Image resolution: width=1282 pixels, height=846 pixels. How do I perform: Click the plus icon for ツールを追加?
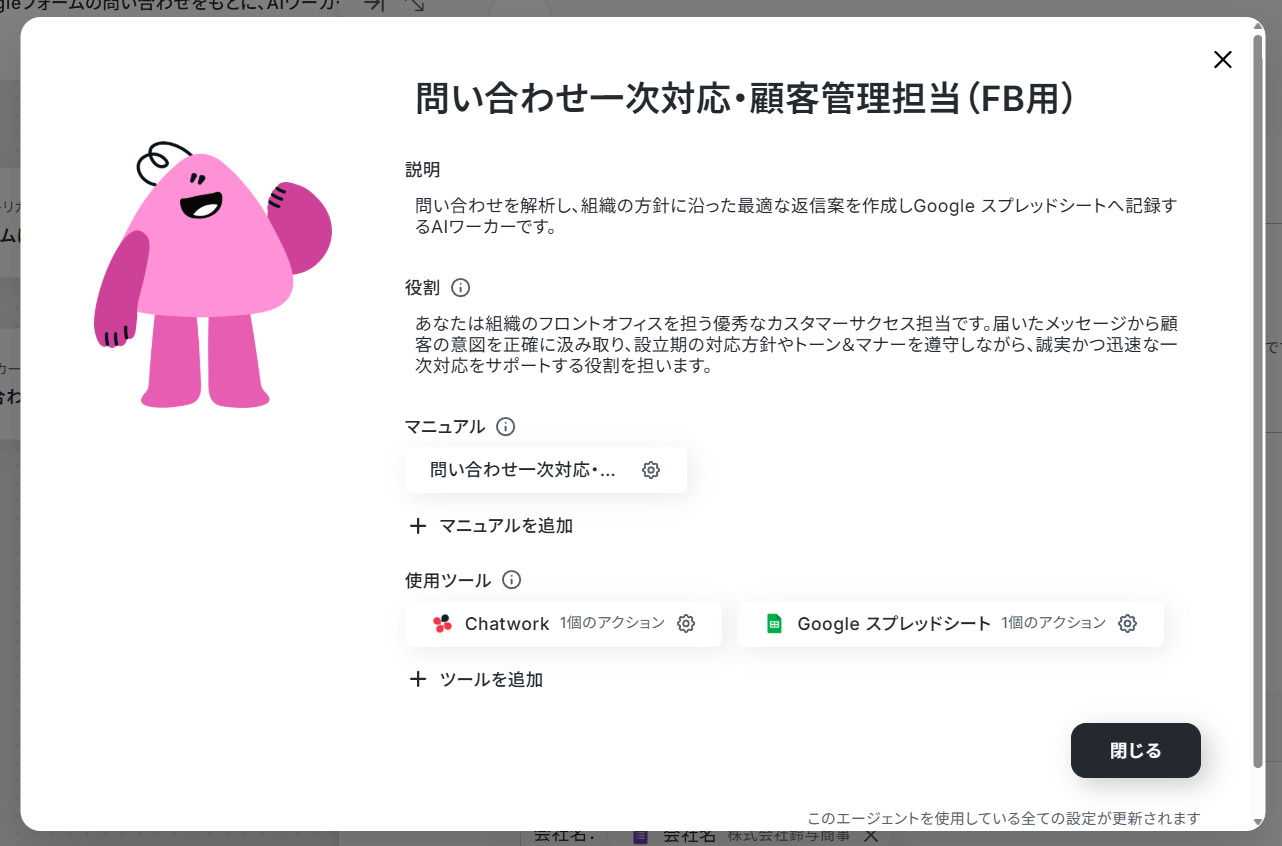[418, 679]
